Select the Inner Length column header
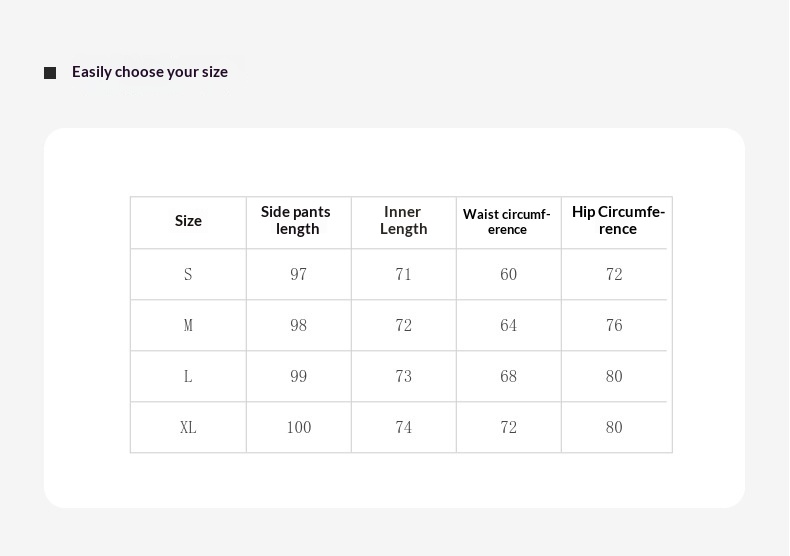 [403, 220]
